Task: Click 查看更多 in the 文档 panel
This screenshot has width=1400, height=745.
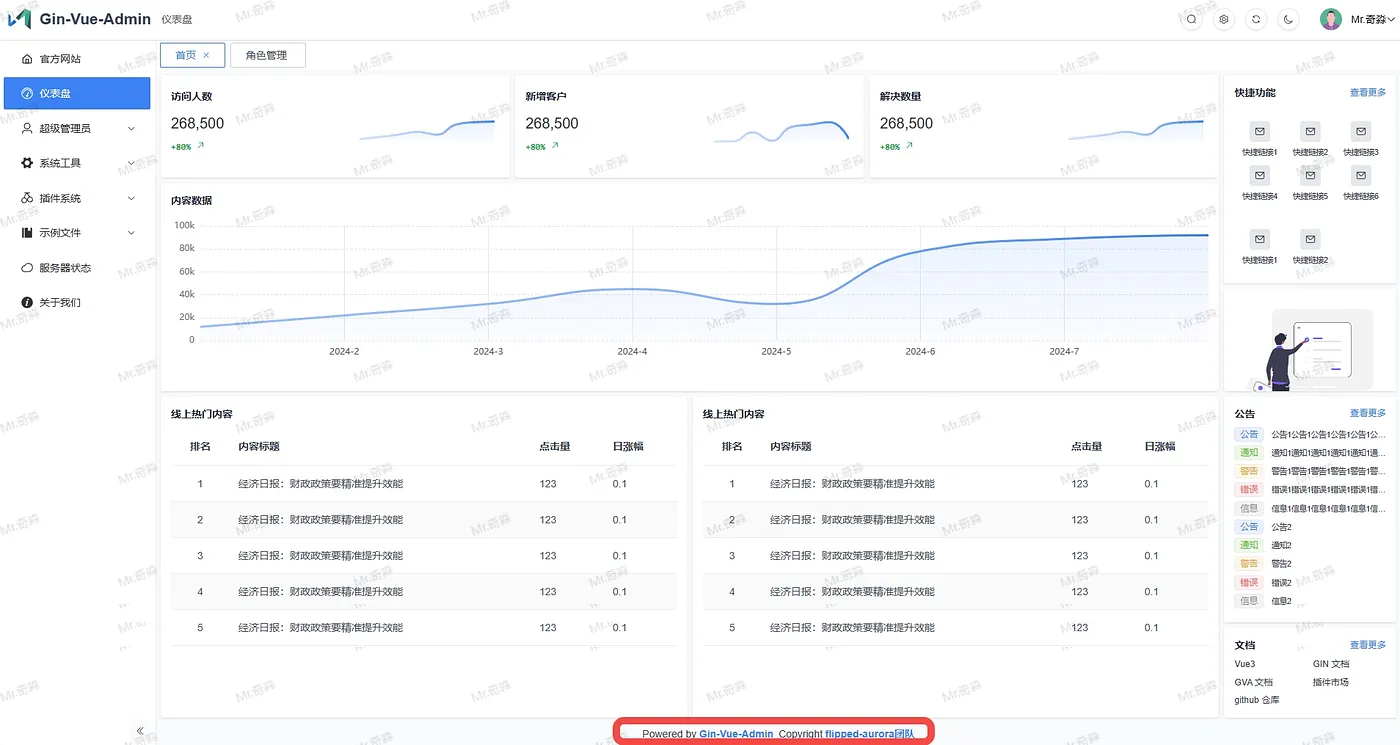Action: [x=1368, y=645]
